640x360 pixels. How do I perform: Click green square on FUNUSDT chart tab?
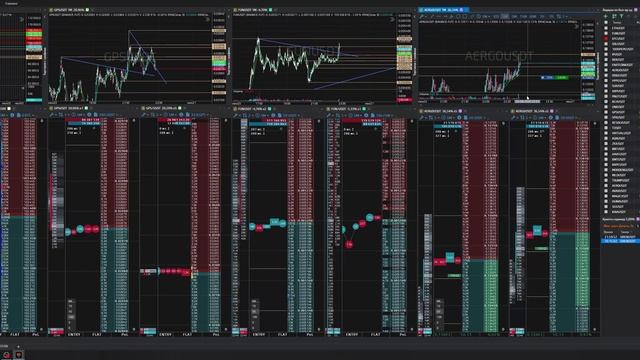tap(270, 10)
